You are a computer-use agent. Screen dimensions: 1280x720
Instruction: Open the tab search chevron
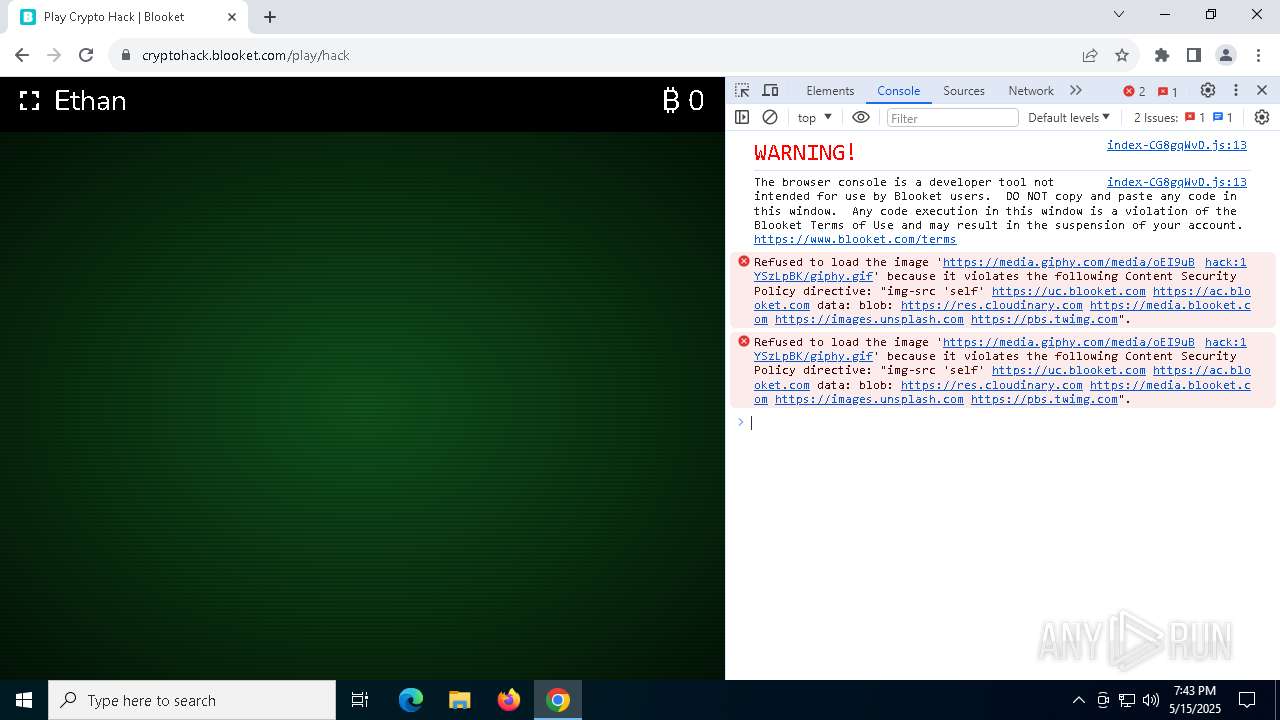point(1119,14)
